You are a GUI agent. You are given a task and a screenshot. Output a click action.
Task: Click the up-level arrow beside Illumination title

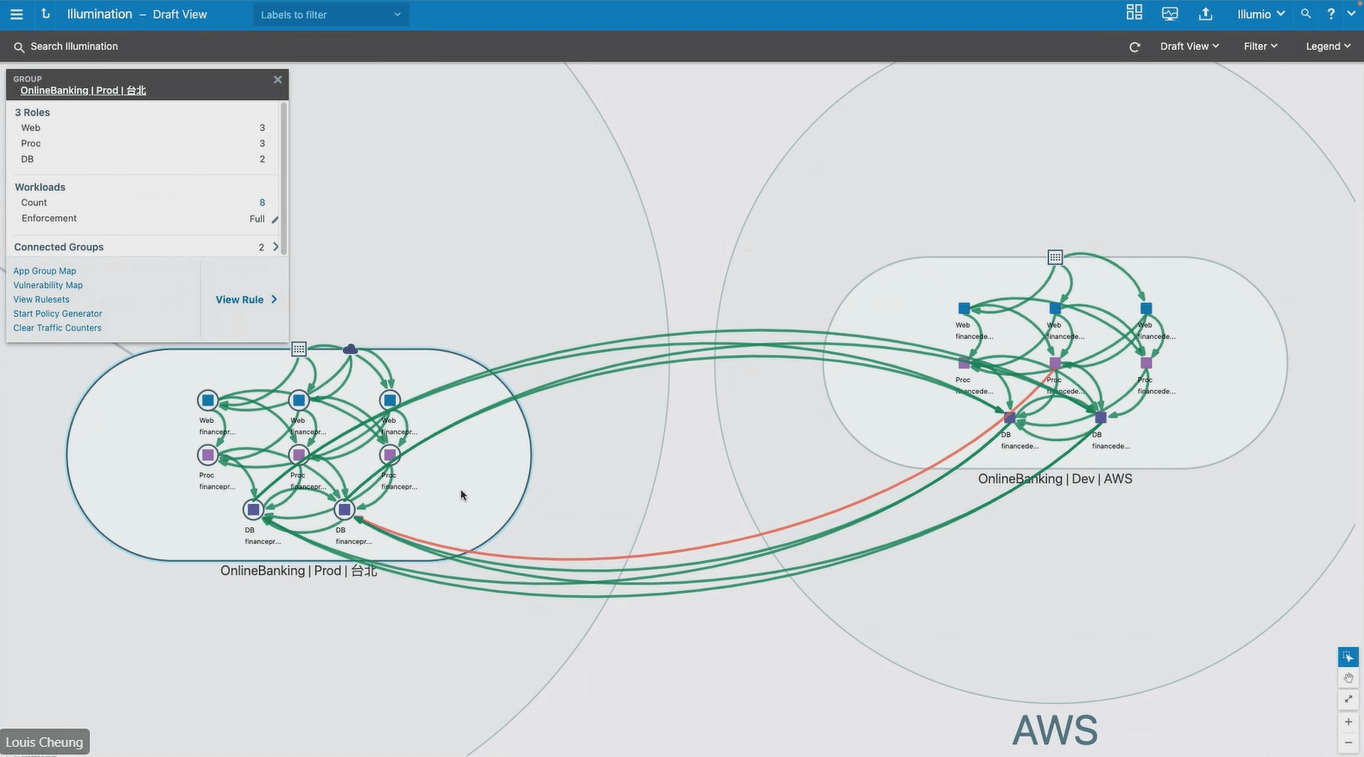pyautogui.click(x=45, y=14)
